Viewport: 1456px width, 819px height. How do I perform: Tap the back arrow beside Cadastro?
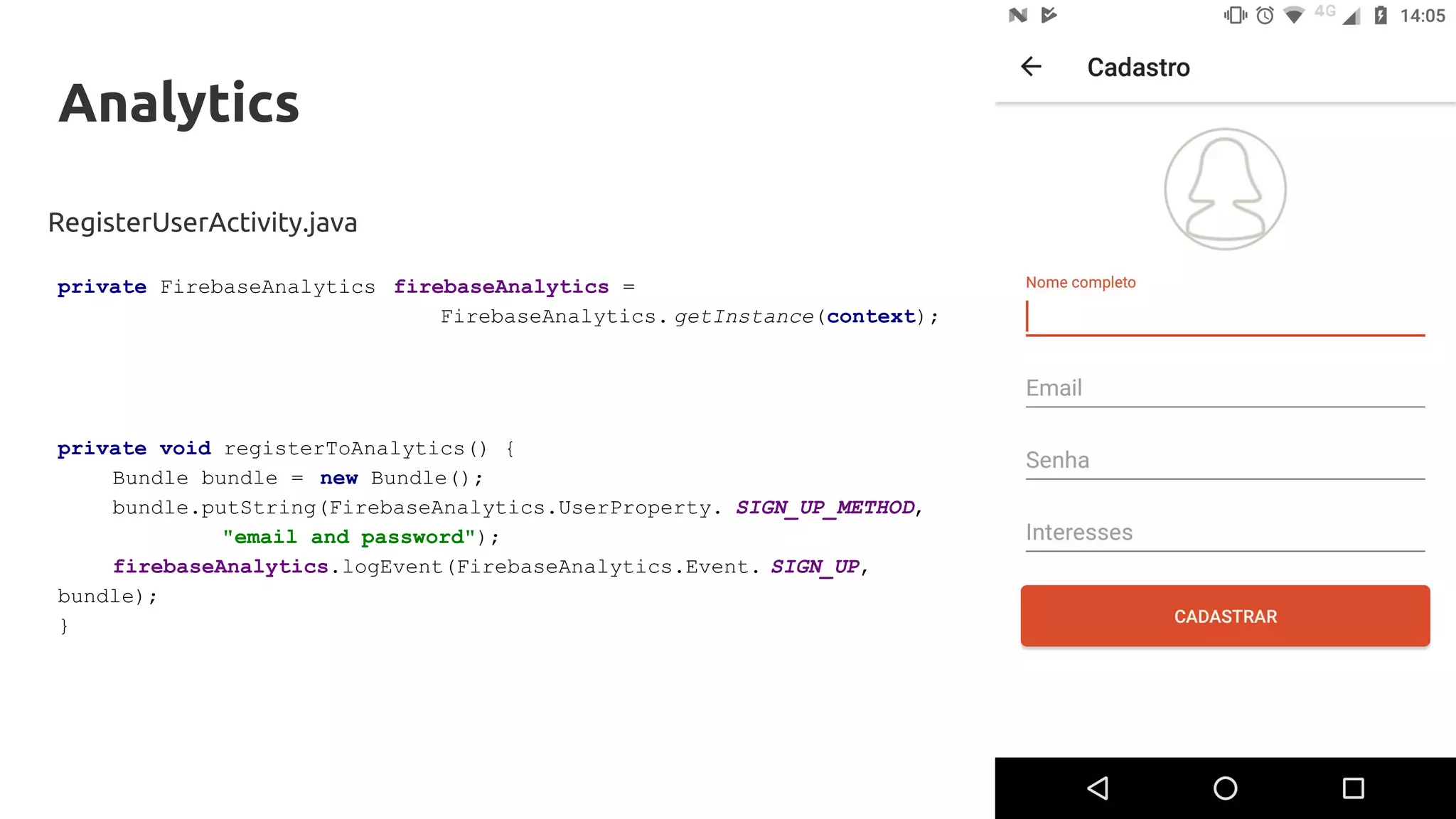[x=1031, y=67]
